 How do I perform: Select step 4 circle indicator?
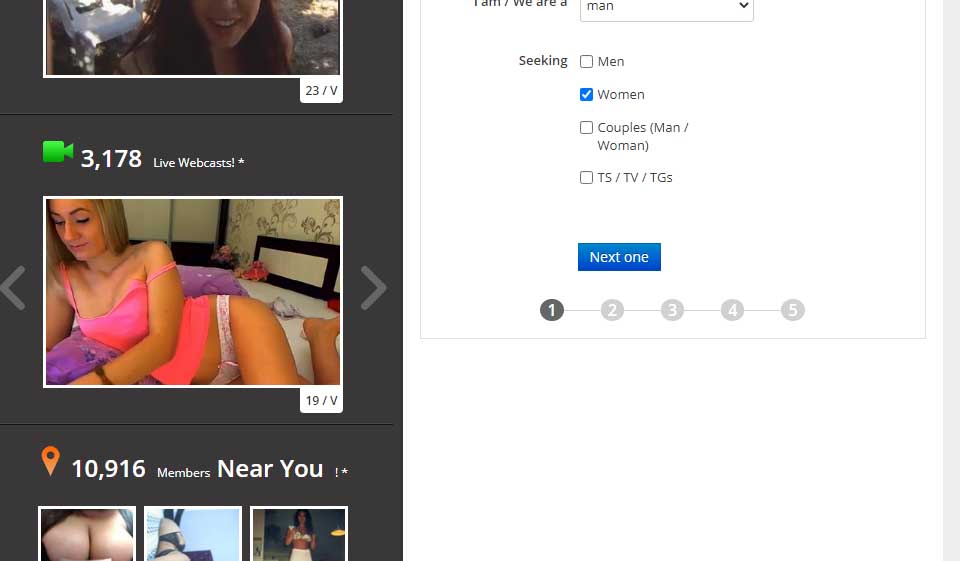(733, 310)
